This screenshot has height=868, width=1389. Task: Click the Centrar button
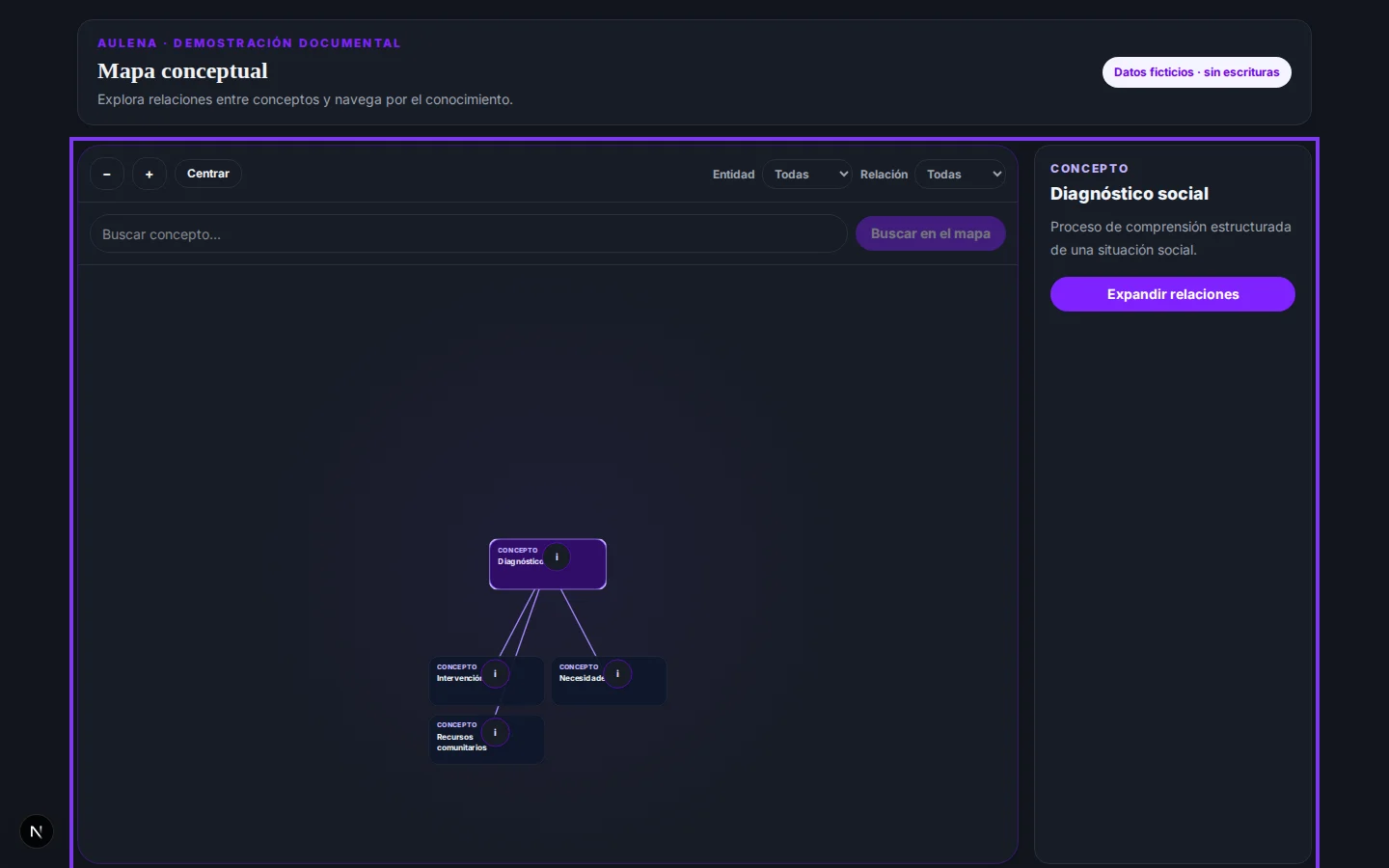click(x=208, y=174)
